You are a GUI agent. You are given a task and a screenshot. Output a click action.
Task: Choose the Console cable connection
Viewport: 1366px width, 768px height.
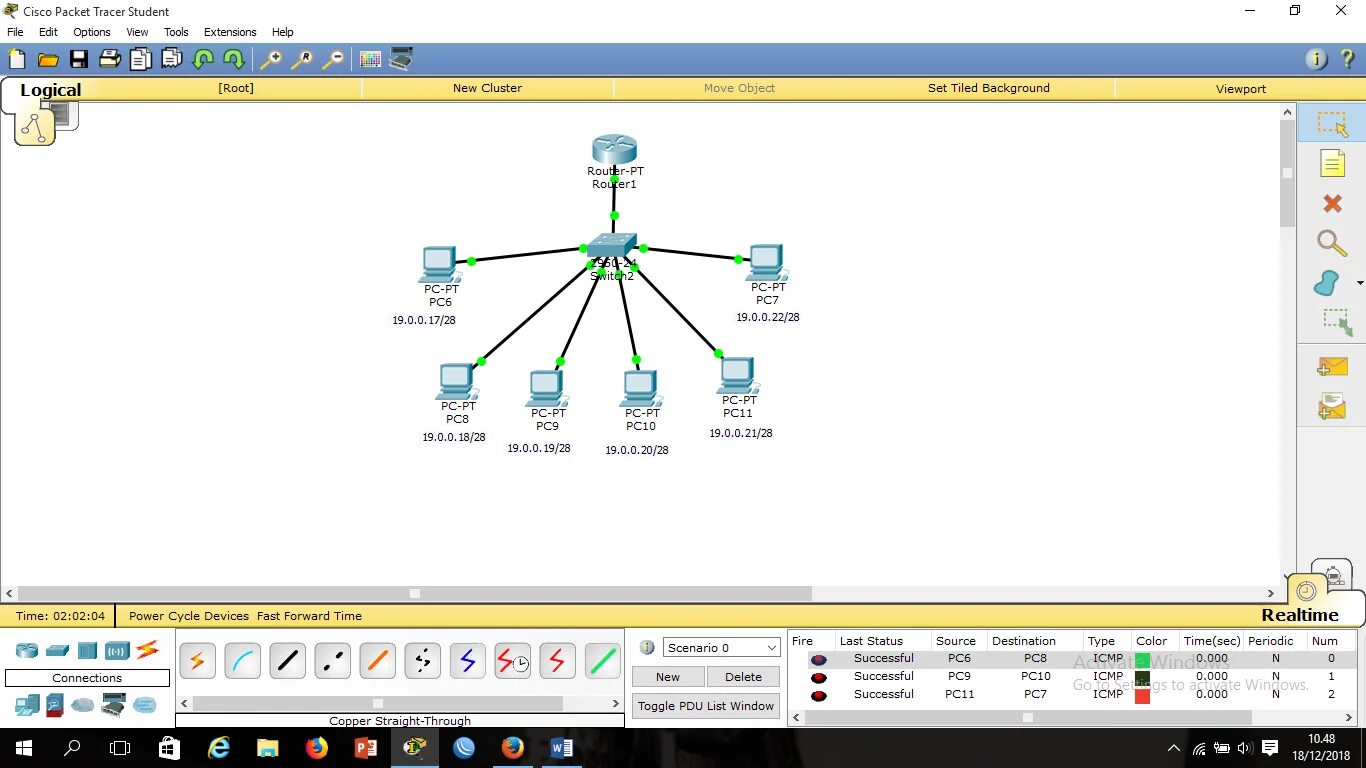[x=242, y=661]
